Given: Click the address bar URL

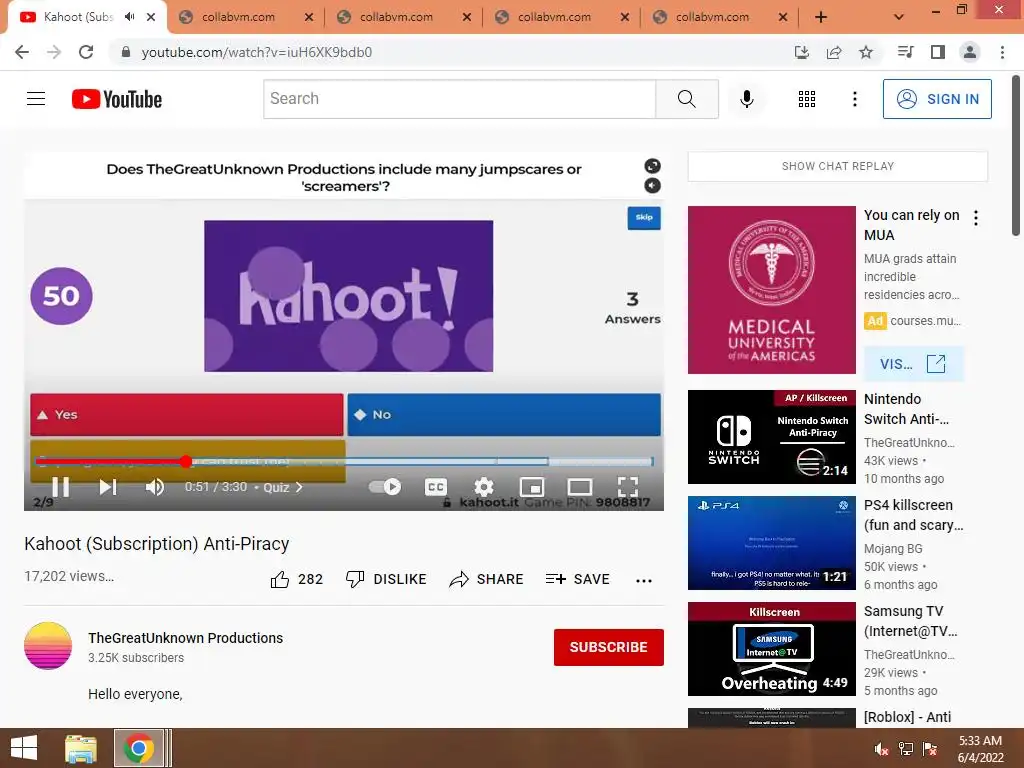Looking at the screenshot, I should pyautogui.click(x=257, y=52).
